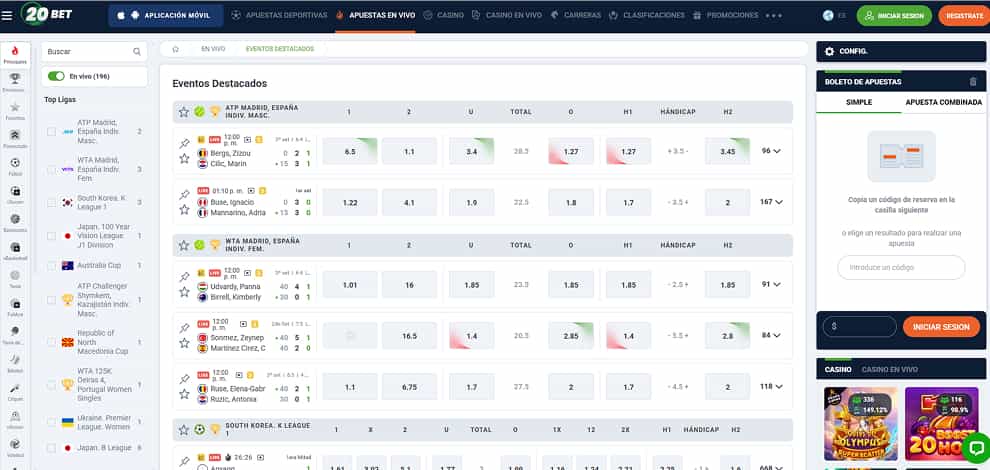Screen dimensions: 990x470
Task: Click orange Iniciar Sesion in bet slip
Action: 941,327
